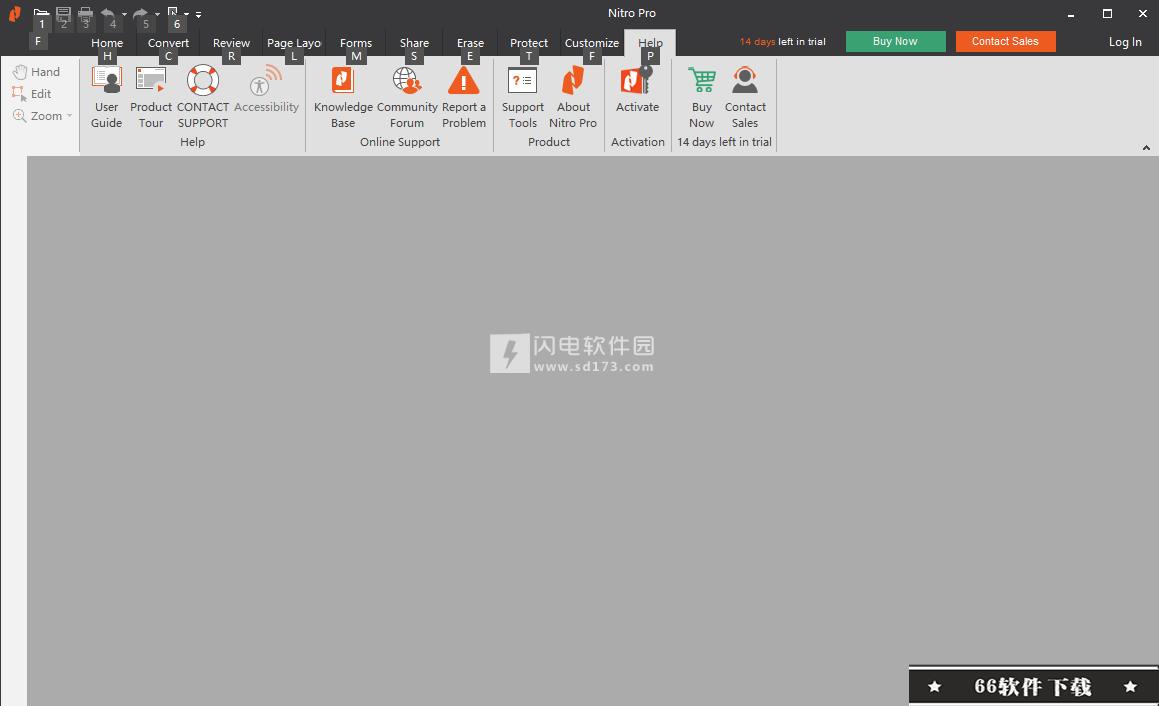Click the Save icon in quick access toolbar

tap(64, 13)
